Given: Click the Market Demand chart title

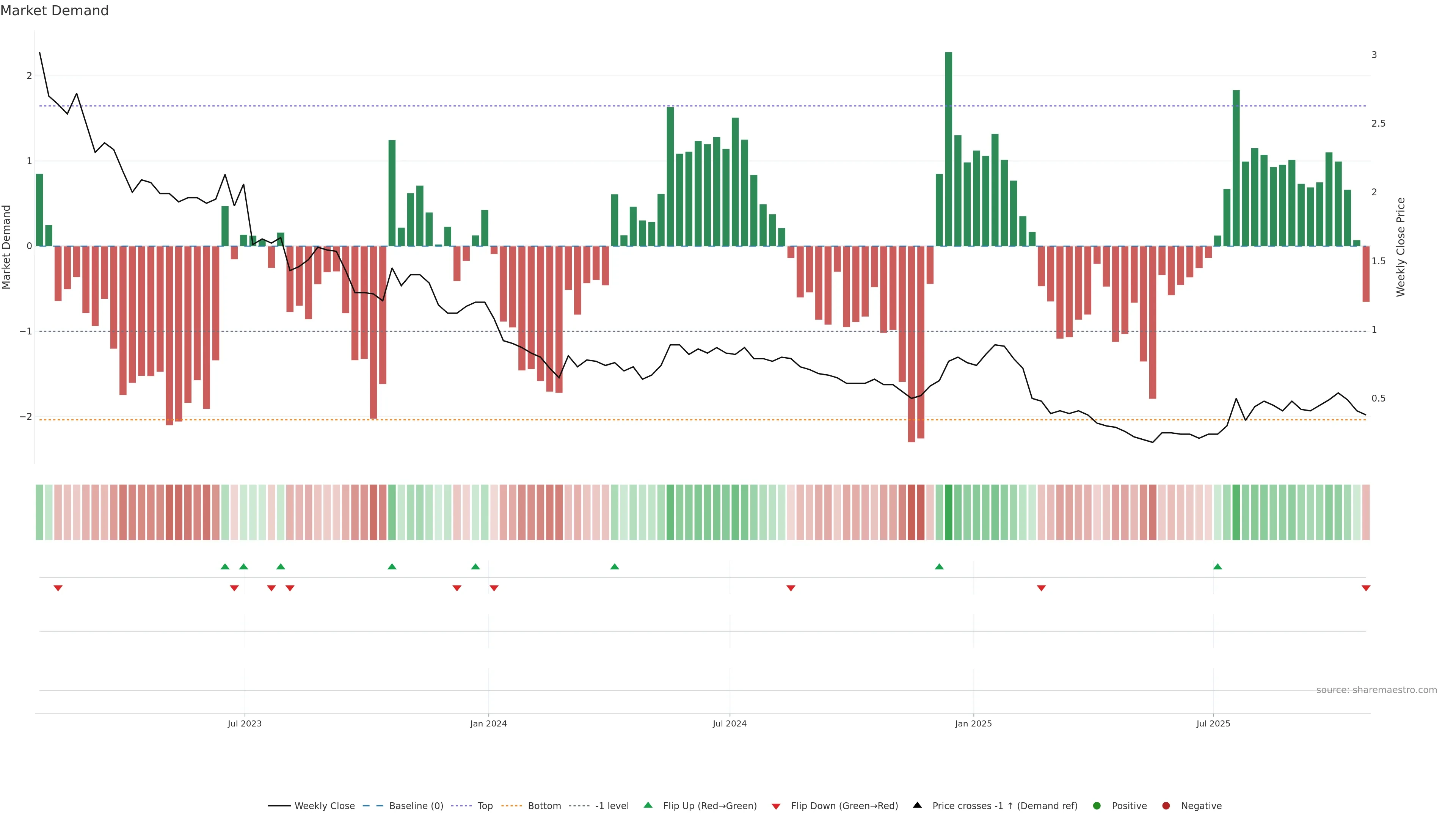Looking at the screenshot, I should point(54,11).
